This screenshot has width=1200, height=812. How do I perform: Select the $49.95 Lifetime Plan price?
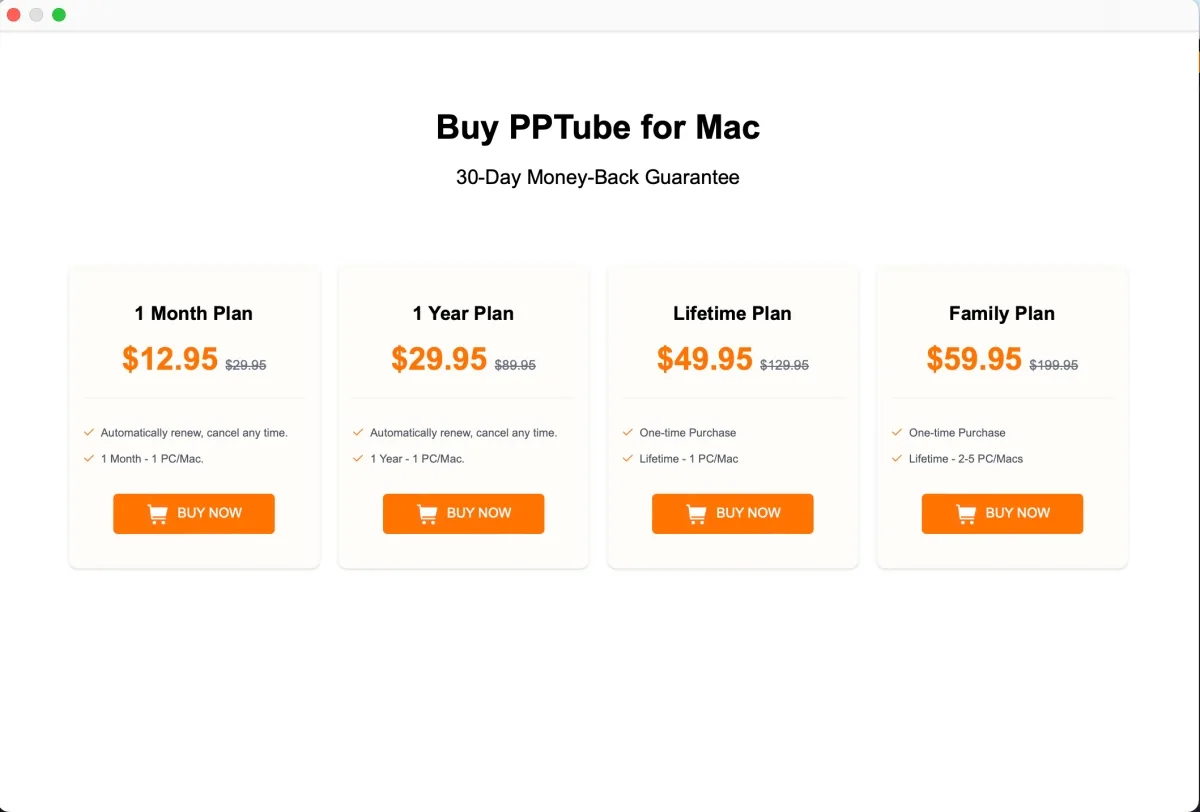click(x=704, y=359)
